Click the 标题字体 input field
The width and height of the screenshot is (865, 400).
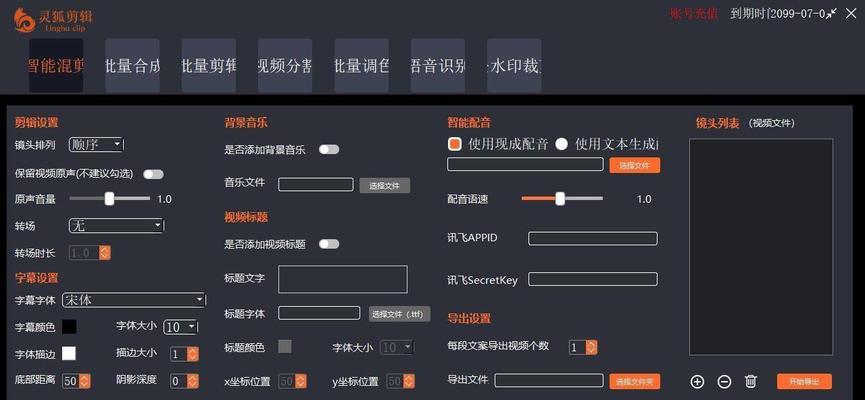click(x=319, y=313)
